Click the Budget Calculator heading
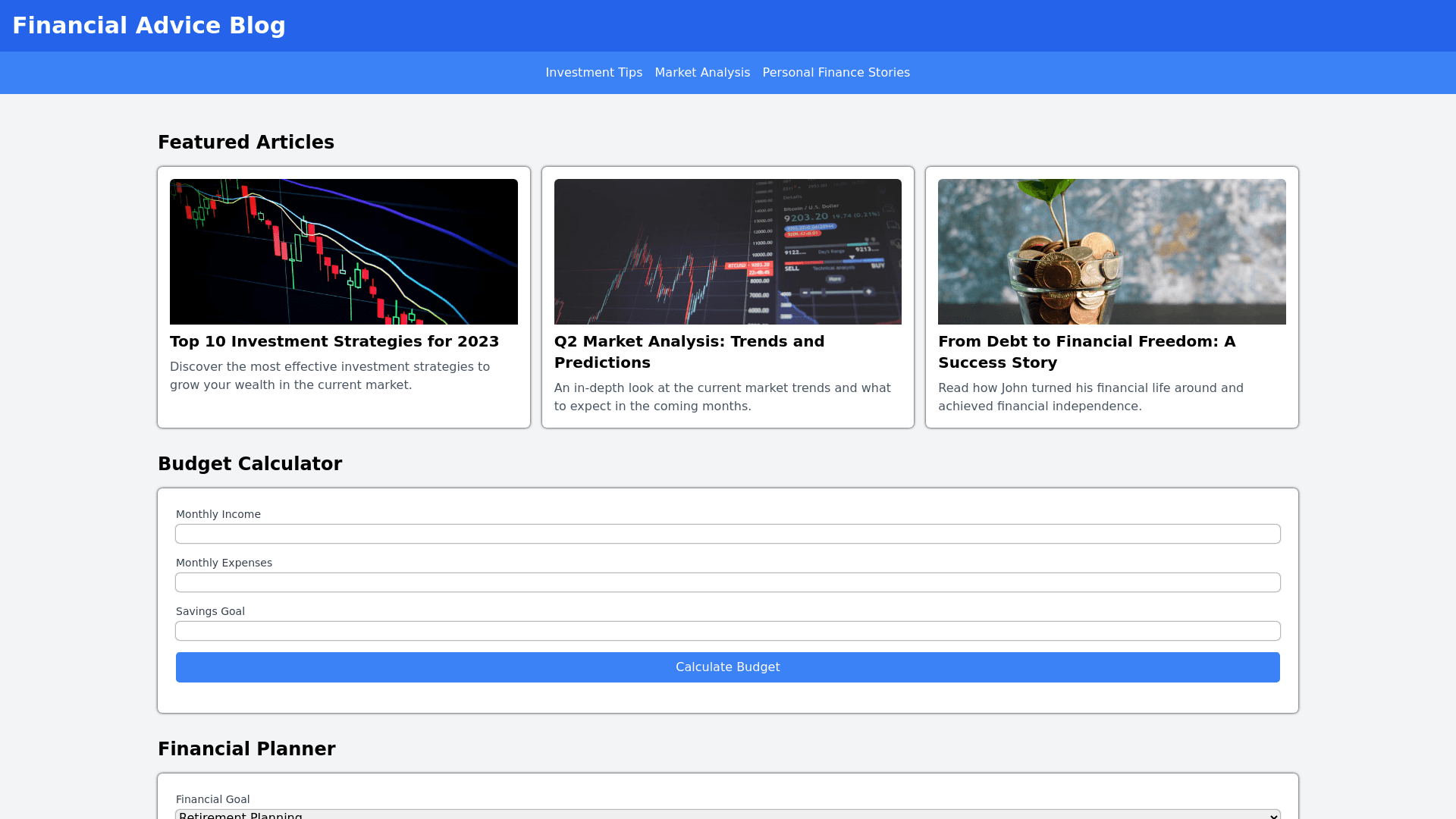Screen dimensions: 1456x819 pos(249,464)
